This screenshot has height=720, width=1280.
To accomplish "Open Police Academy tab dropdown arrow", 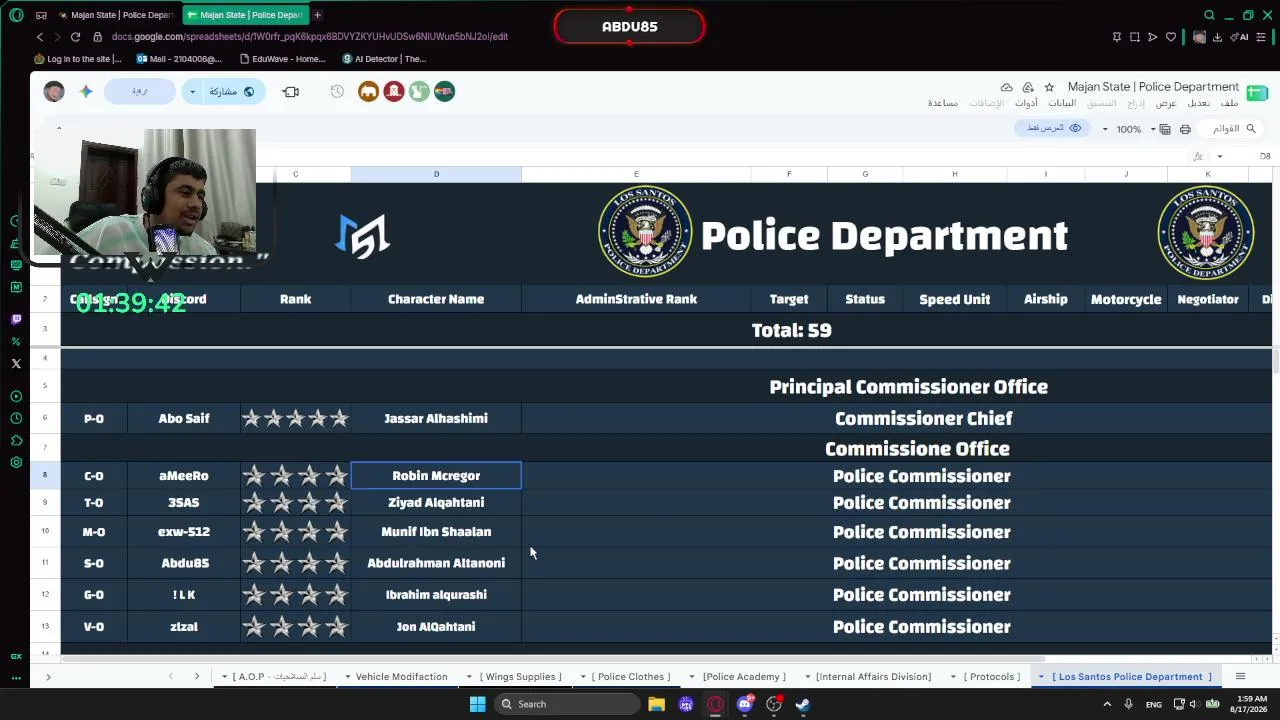I will [692, 677].
